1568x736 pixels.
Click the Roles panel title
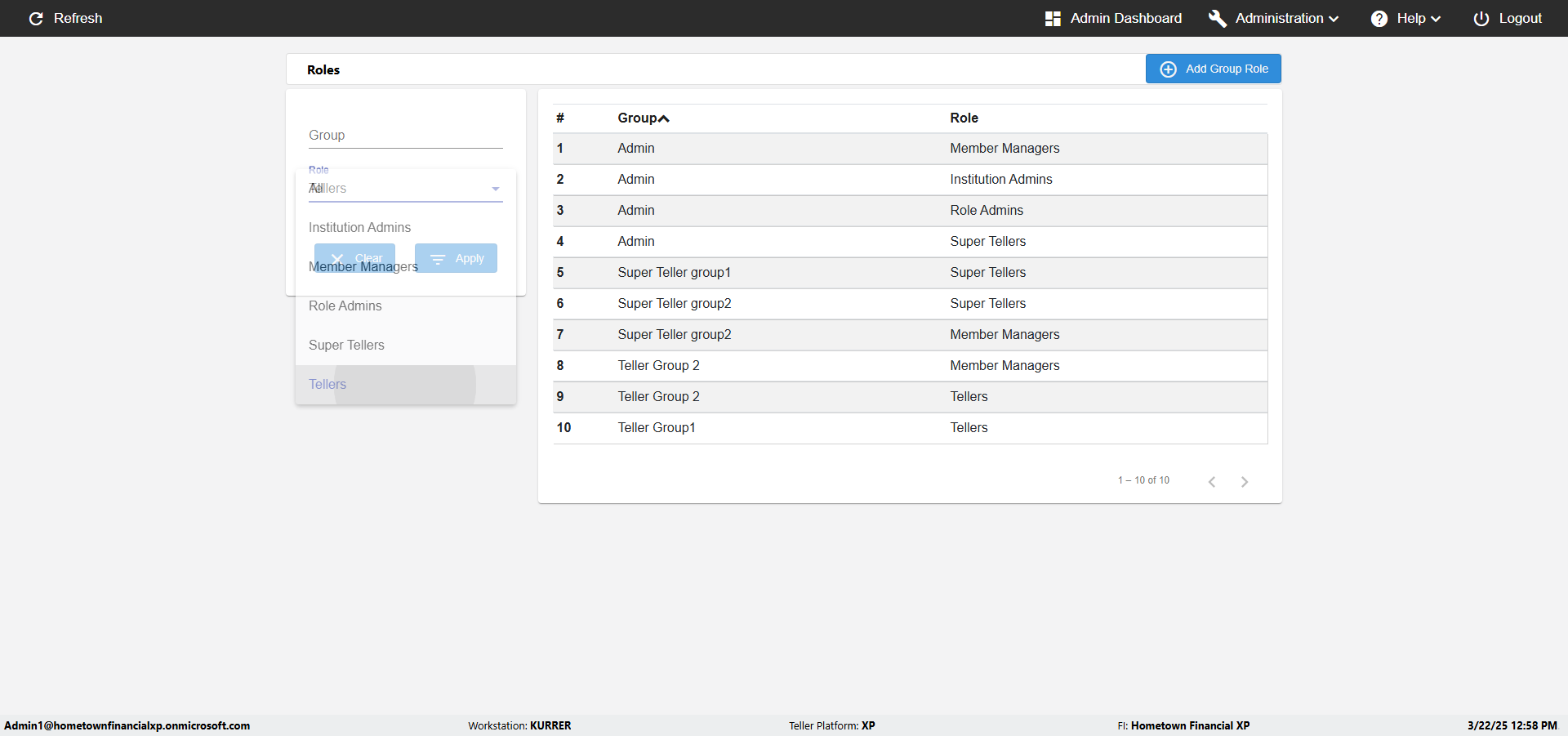(x=323, y=69)
